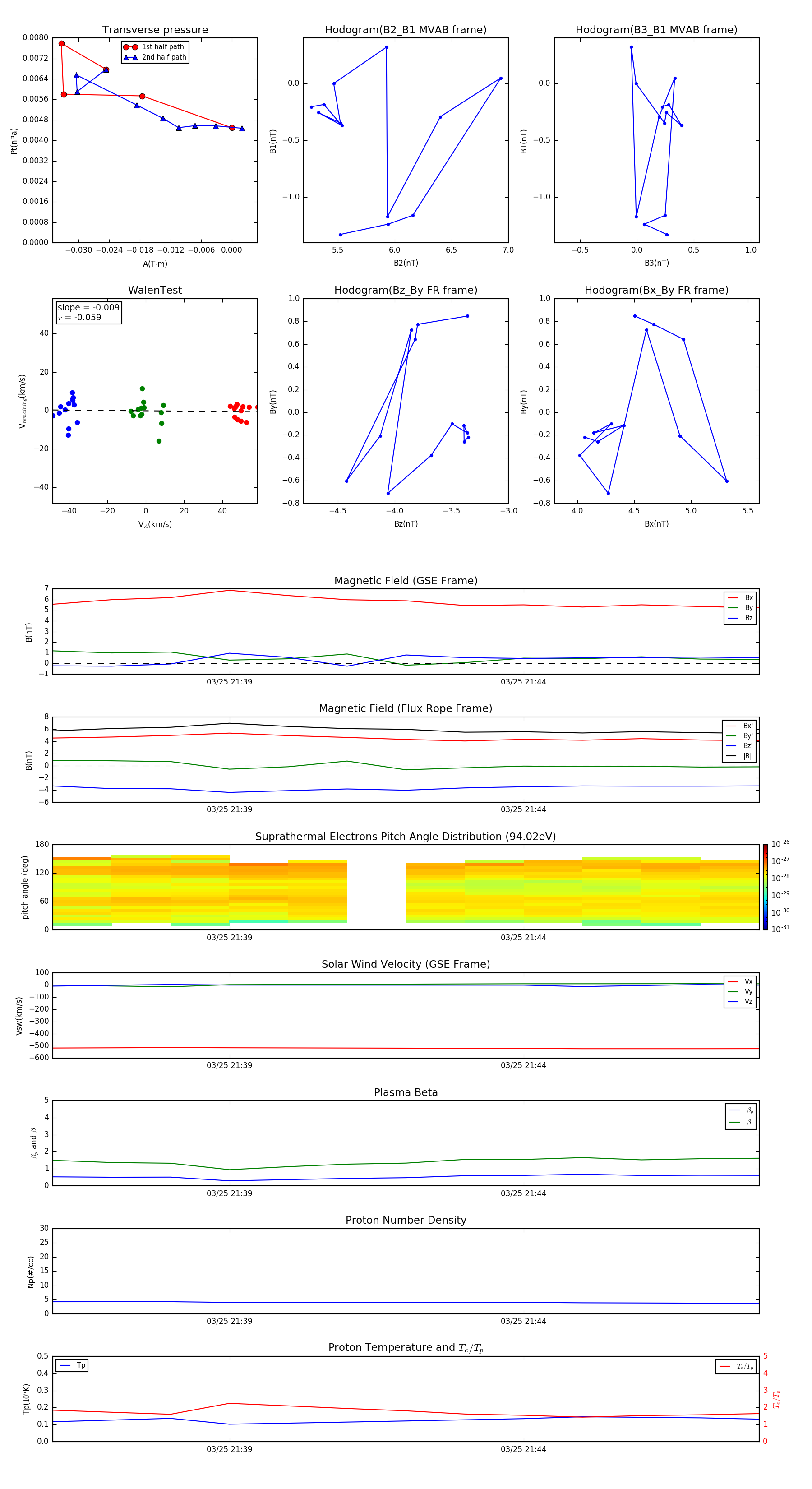This screenshot has height=1489, width=812.
Task: Select Vx entry in velocity legend
Action: (740, 981)
